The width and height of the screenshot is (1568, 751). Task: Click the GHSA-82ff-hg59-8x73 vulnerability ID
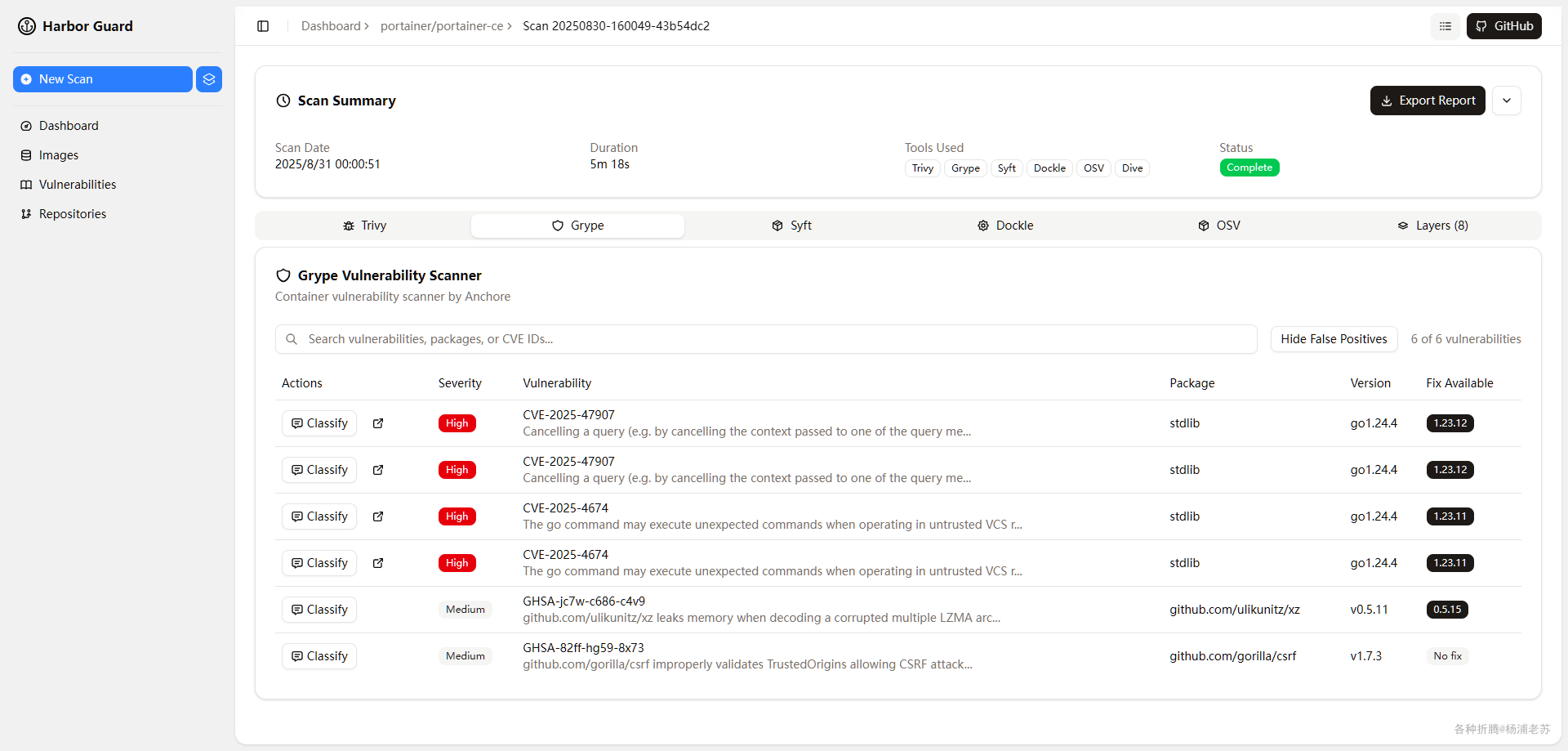pyautogui.click(x=583, y=648)
